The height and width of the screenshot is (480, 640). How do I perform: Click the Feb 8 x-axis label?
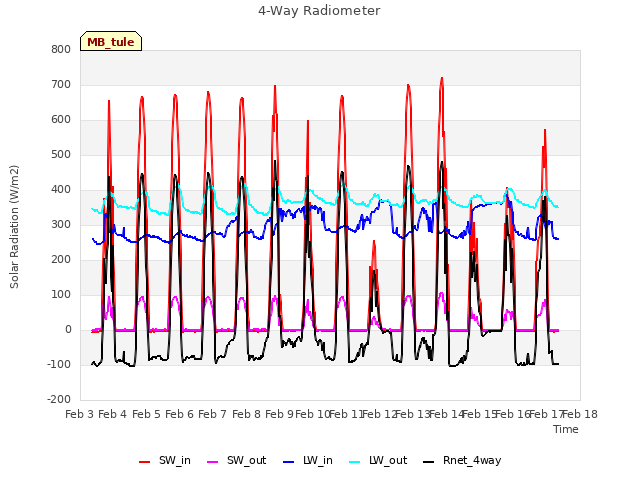tap(246, 414)
